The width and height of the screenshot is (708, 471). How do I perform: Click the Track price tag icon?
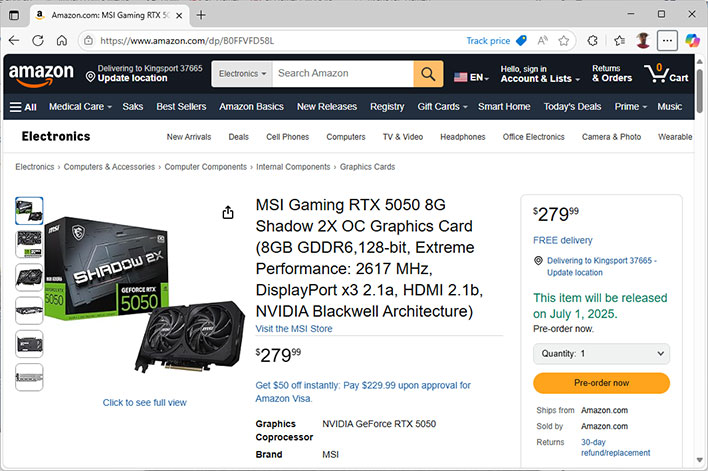[521, 41]
